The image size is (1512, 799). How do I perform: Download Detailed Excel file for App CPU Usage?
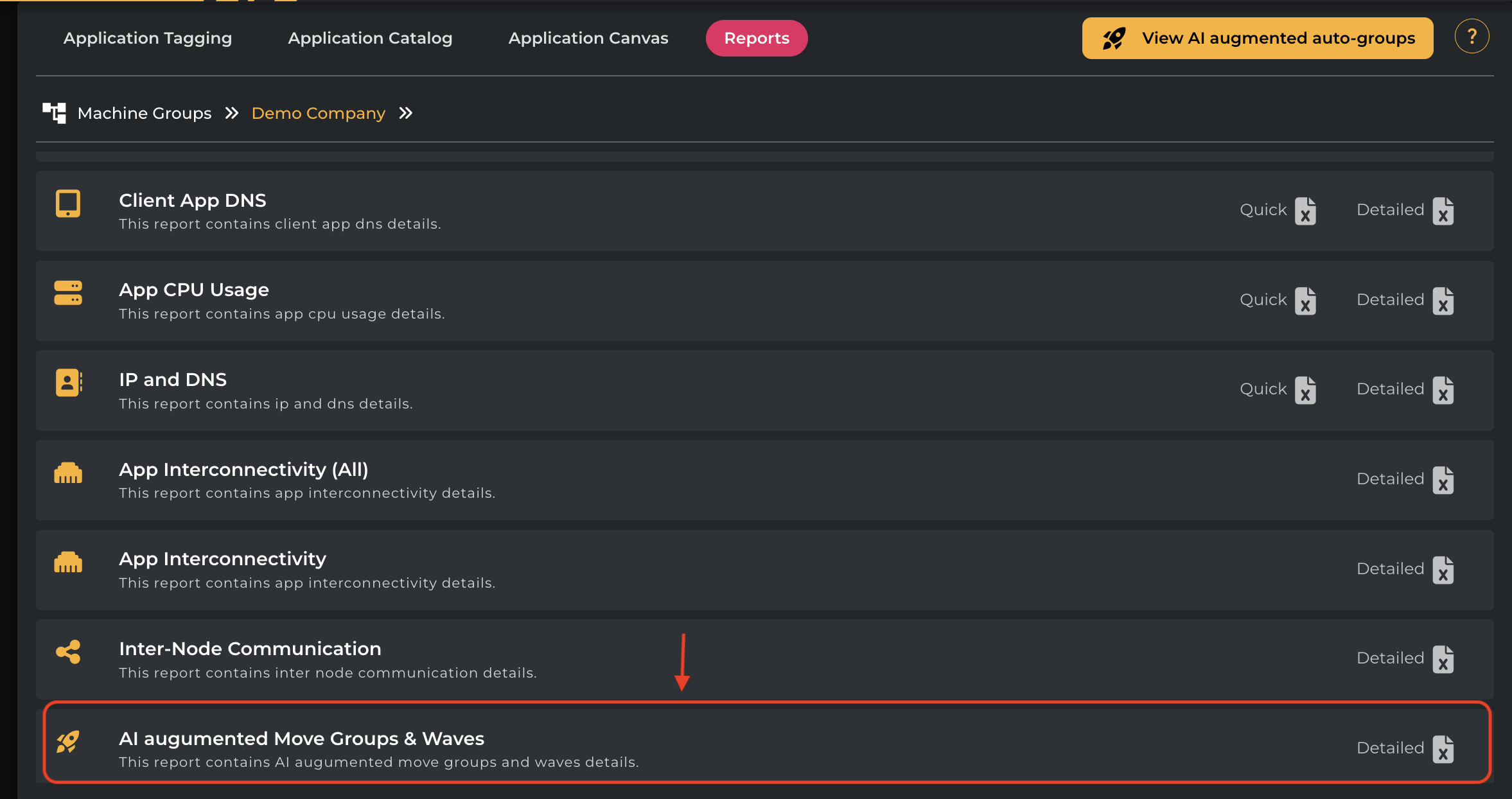click(x=1443, y=301)
